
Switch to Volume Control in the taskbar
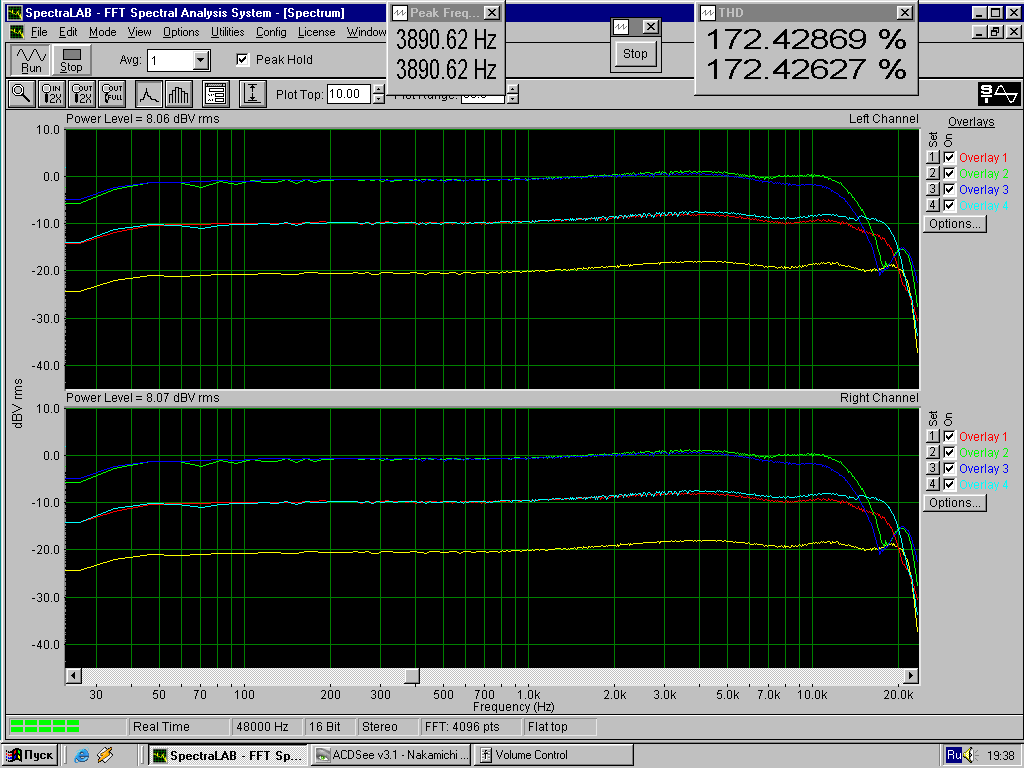[554, 755]
